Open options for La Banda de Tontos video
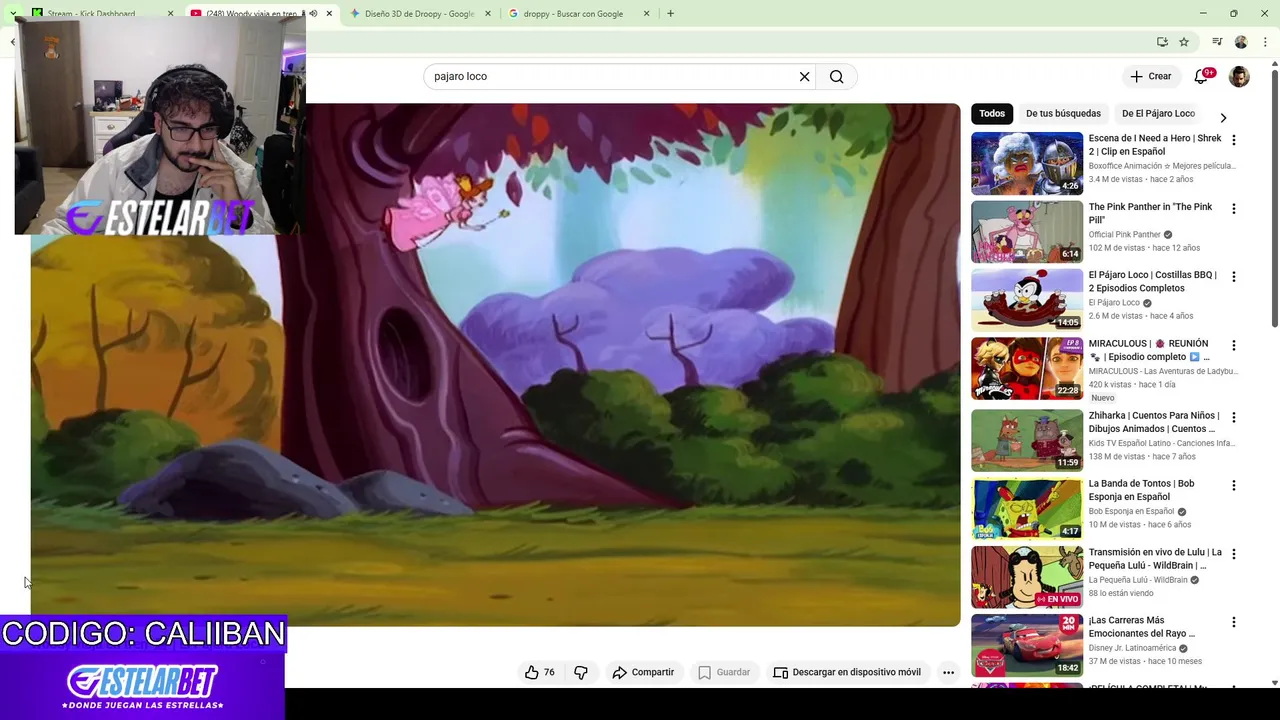Viewport: 1280px width, 720px height. click(x=1233, y=485)
